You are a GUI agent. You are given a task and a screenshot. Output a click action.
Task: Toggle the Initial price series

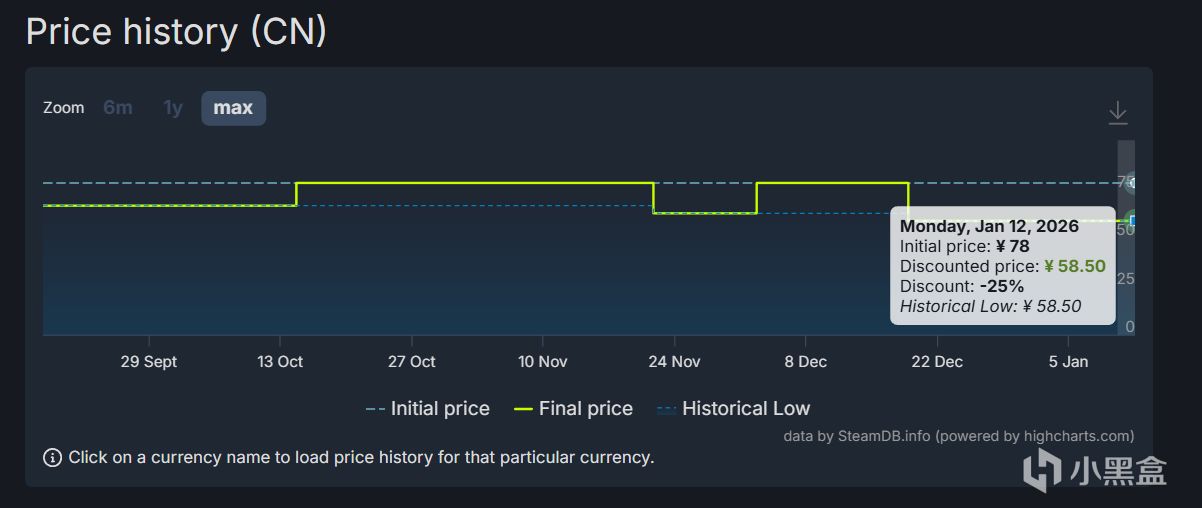coord(440,409)
